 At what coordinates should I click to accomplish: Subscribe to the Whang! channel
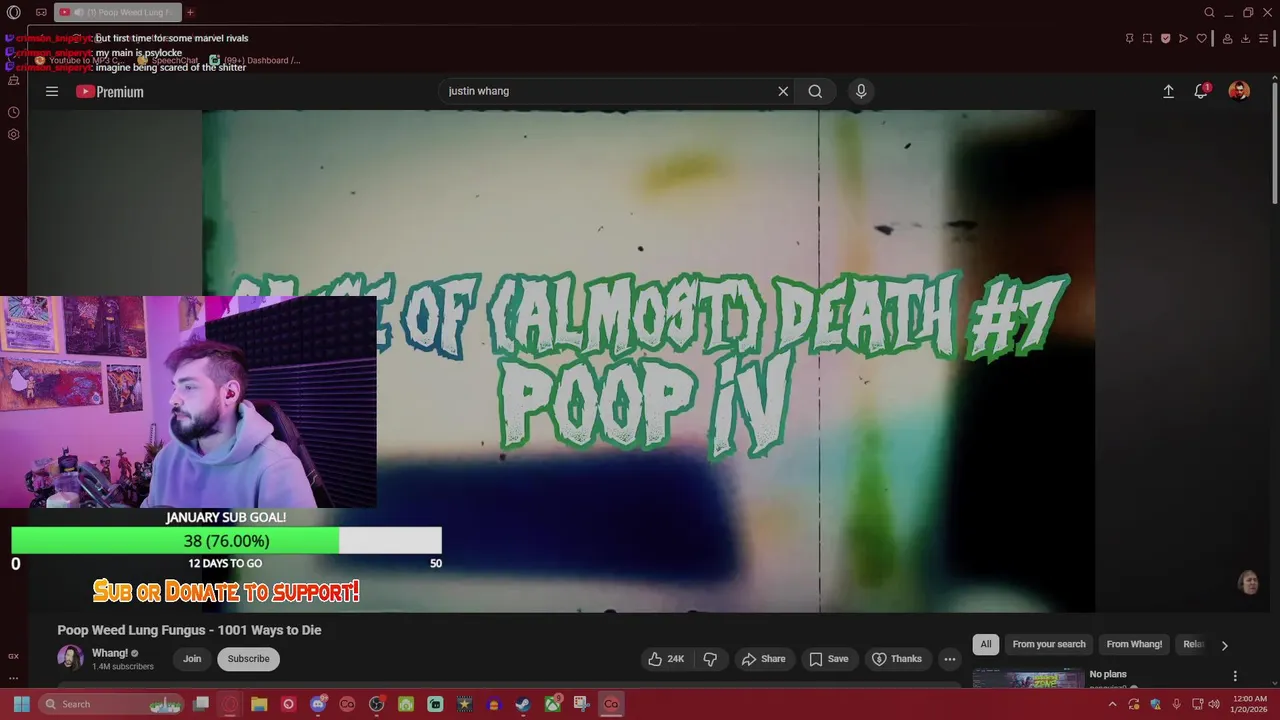click(x=248, y=659)
